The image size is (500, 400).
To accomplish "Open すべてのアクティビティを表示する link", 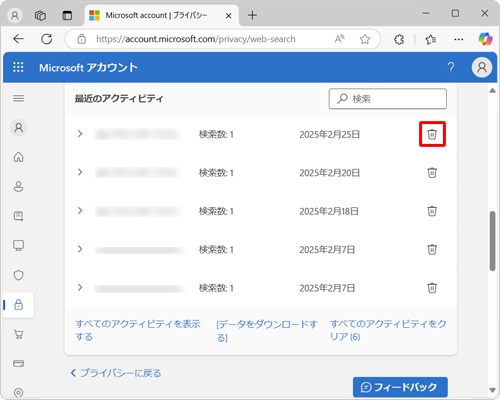I will (x=138, y=330).
